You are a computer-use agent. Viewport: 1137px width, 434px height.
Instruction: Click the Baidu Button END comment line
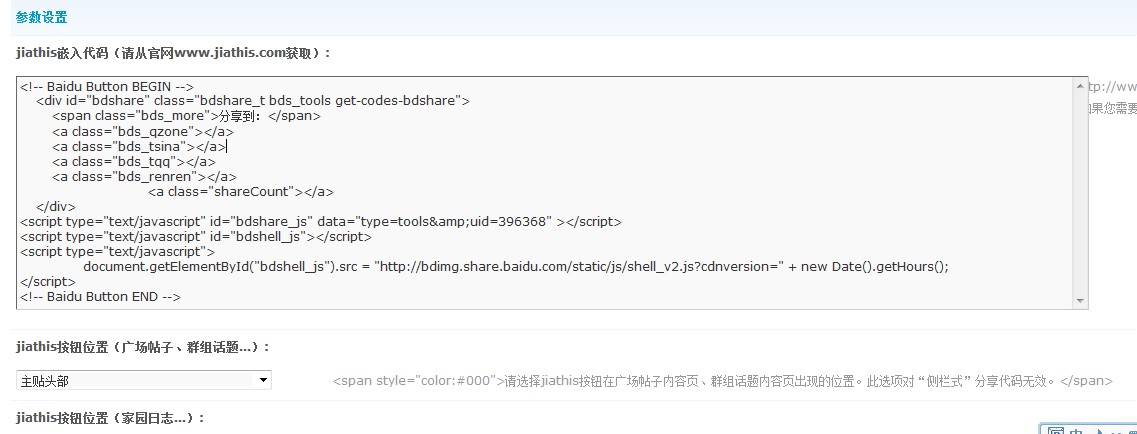pos(100,296)
